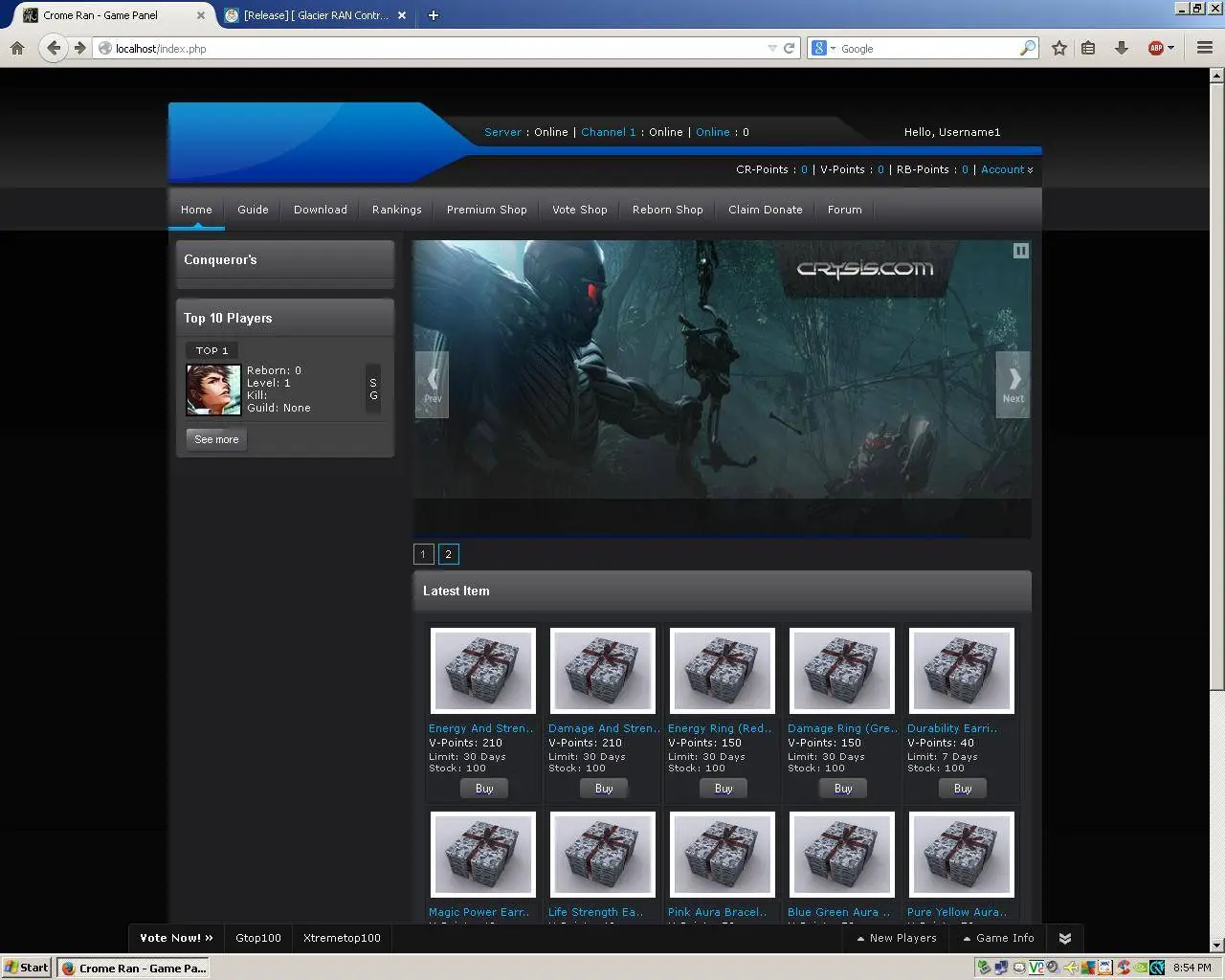Open the URL history dropdown arrow
The width and height of the screenshot is (1225, 980).
(772, 48)
